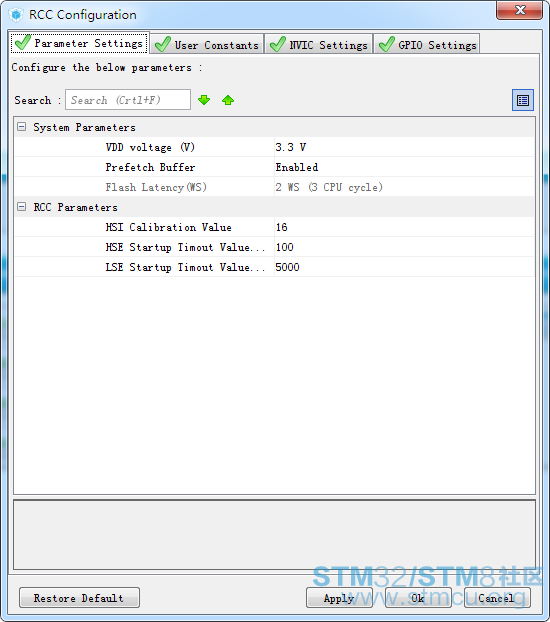
Task: Click the System Parameters heading text
Action: pyautogui.click(x=84, y=127)
